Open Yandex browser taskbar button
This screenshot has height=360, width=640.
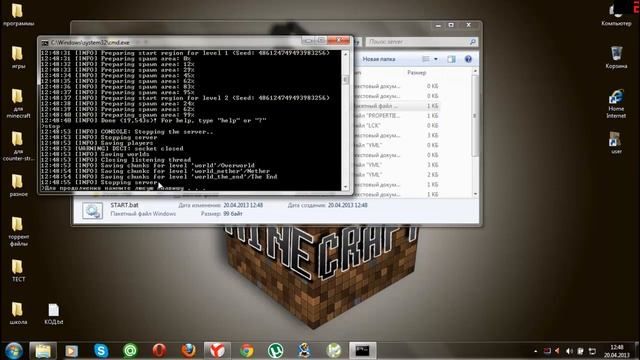217,351
